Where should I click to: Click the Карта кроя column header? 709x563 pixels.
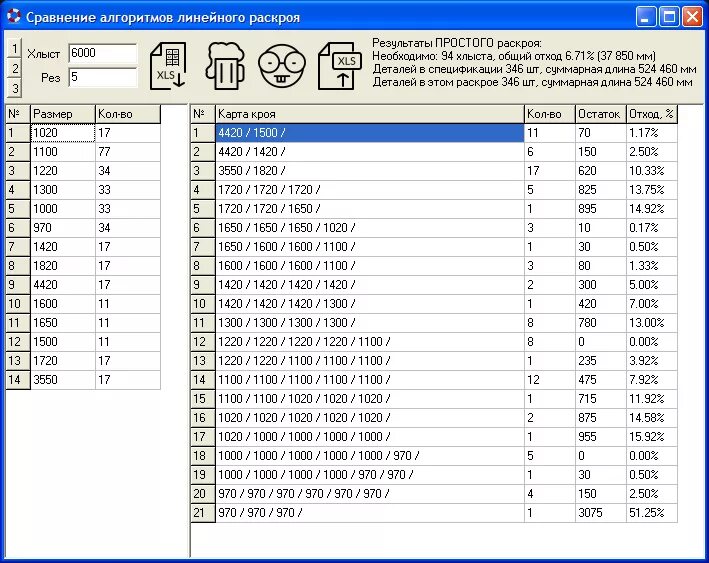pos(370,114)
